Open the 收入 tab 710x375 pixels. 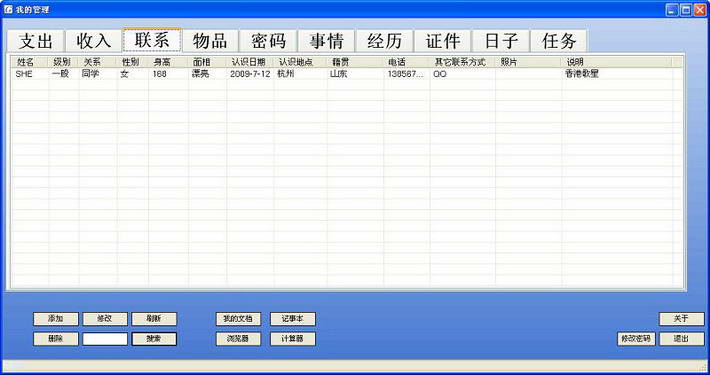(93, 41)
